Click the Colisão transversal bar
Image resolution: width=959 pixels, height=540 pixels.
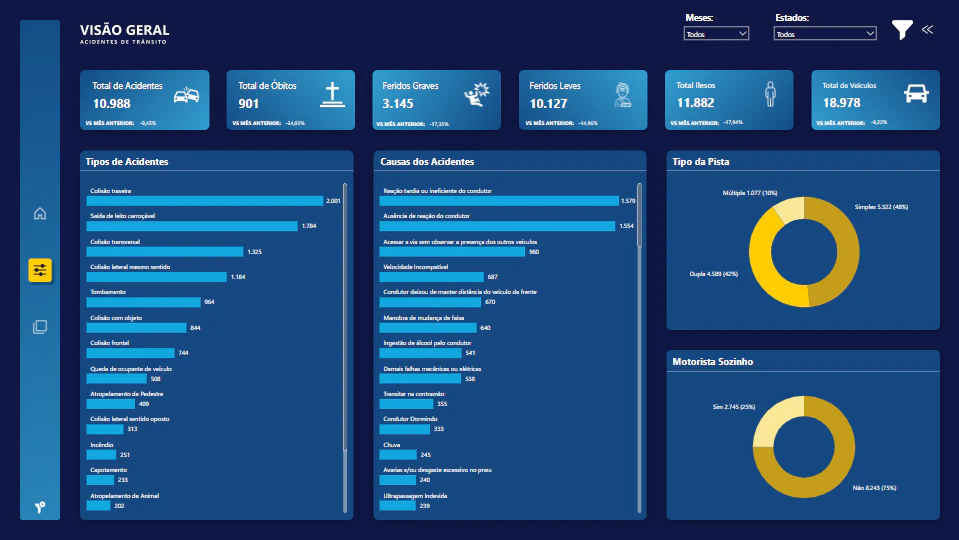pyautogui.click(x=165, y=251)
